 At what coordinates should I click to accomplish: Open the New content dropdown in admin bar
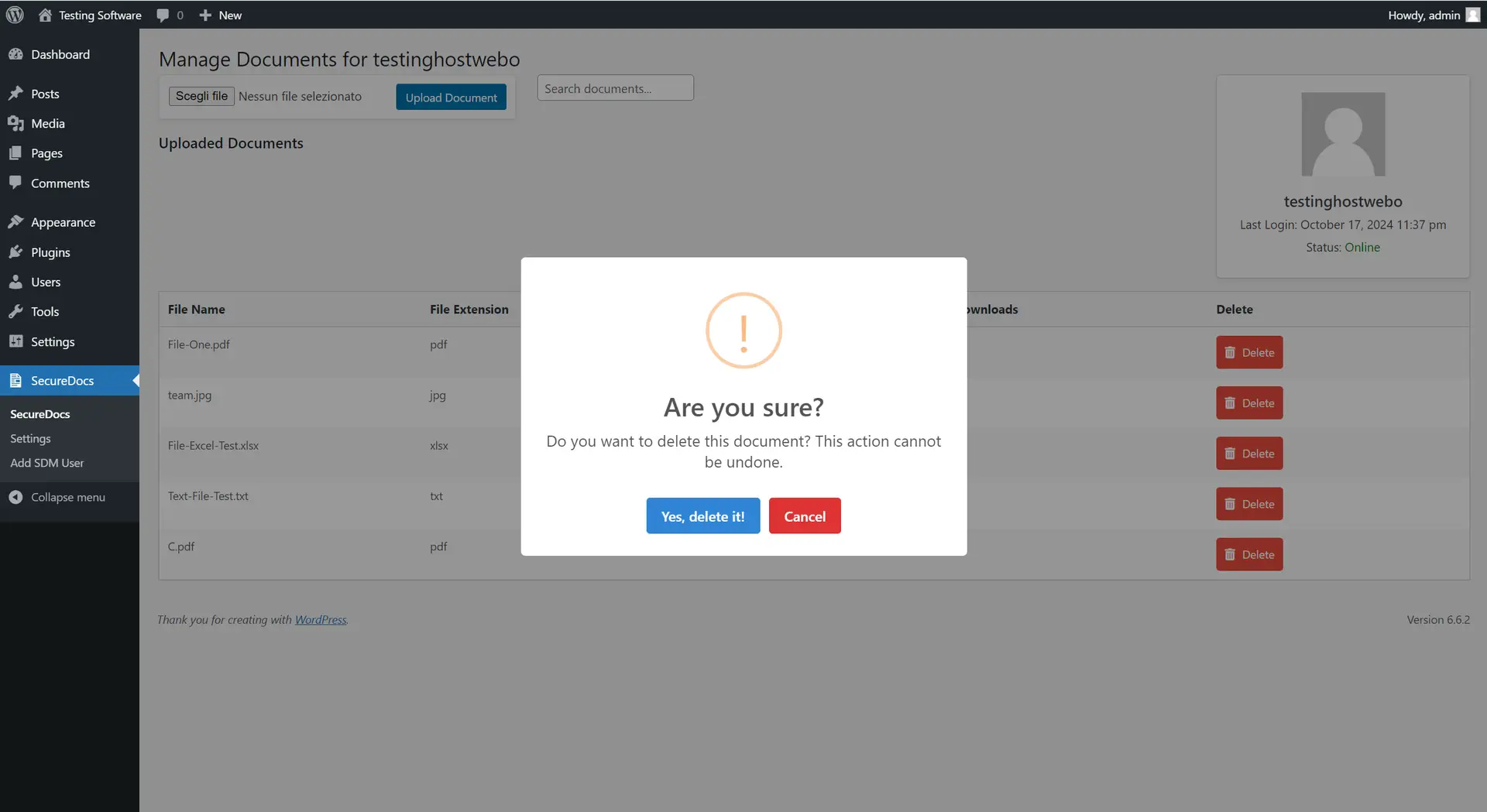[x=221, y=15]
